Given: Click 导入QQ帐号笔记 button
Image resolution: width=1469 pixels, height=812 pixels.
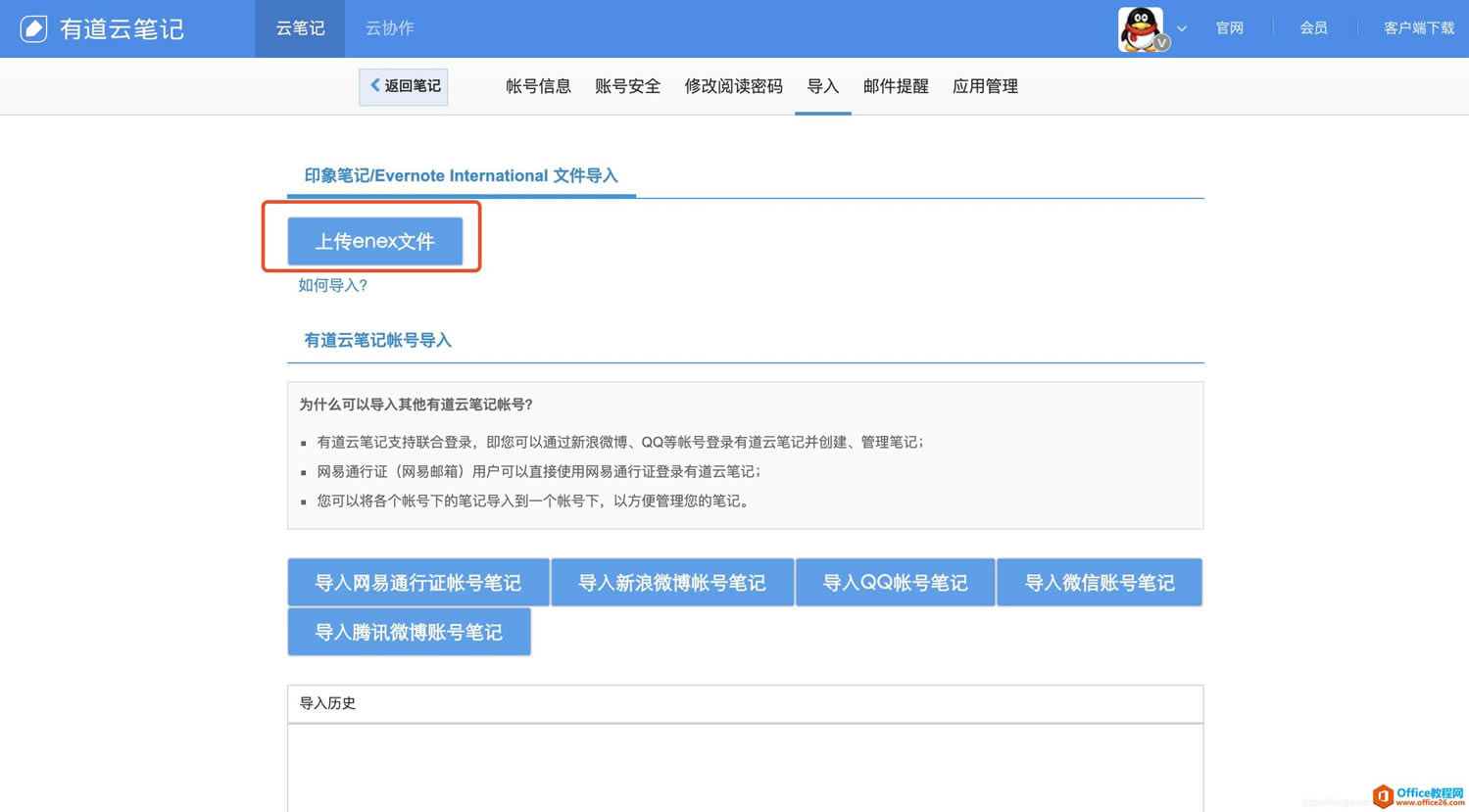Looking at the screenshot, I should click(896, 583).
